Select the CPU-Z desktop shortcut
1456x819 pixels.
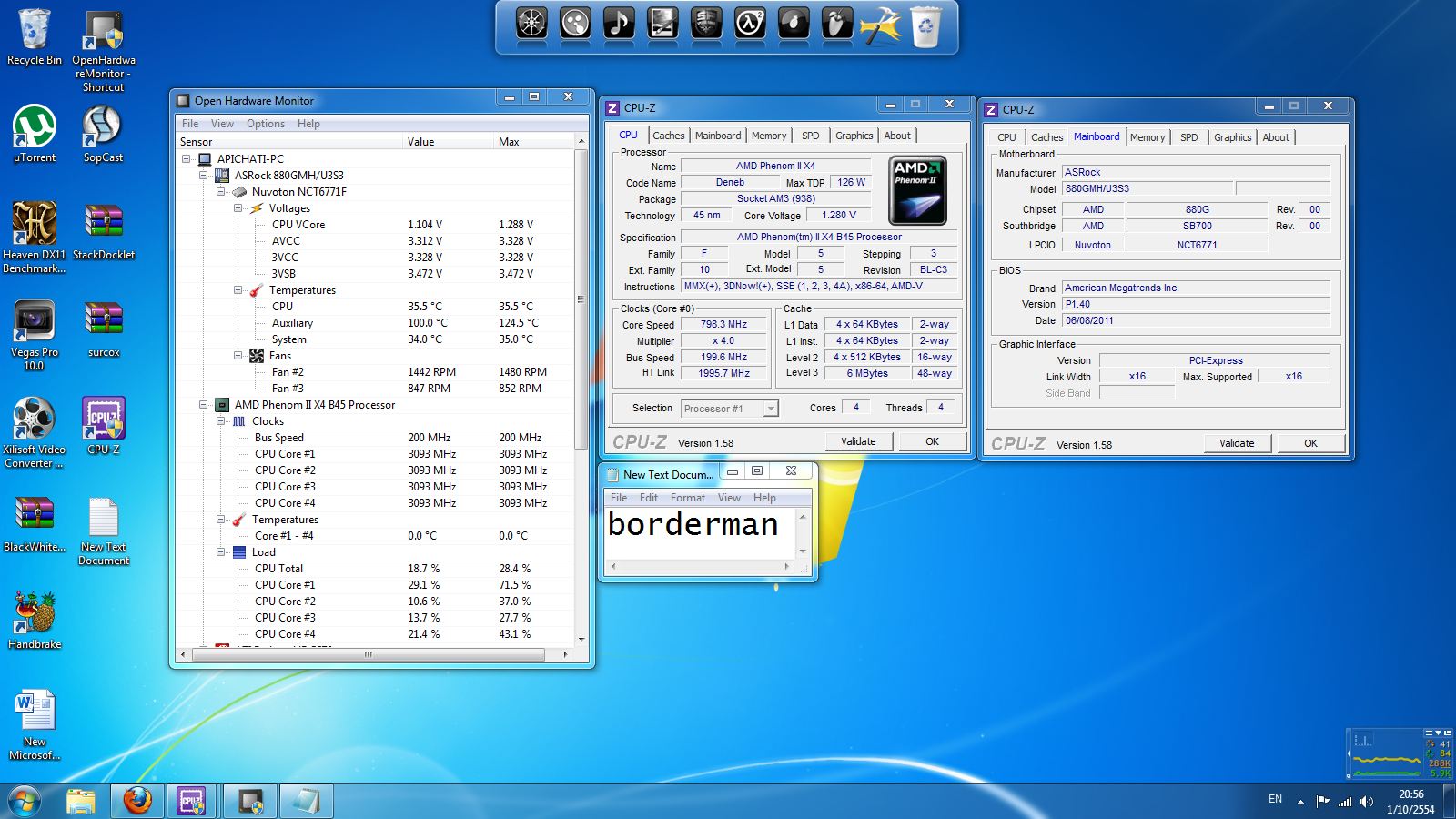104,426
